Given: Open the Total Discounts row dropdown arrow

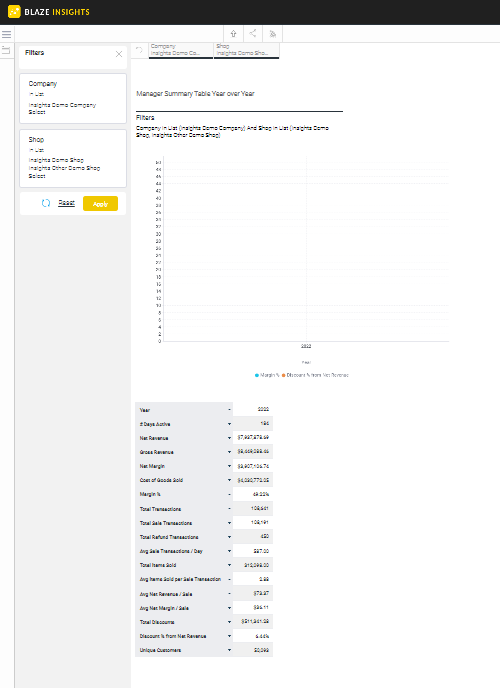Looking at the screenshot, I should click(x=229, y=622).
